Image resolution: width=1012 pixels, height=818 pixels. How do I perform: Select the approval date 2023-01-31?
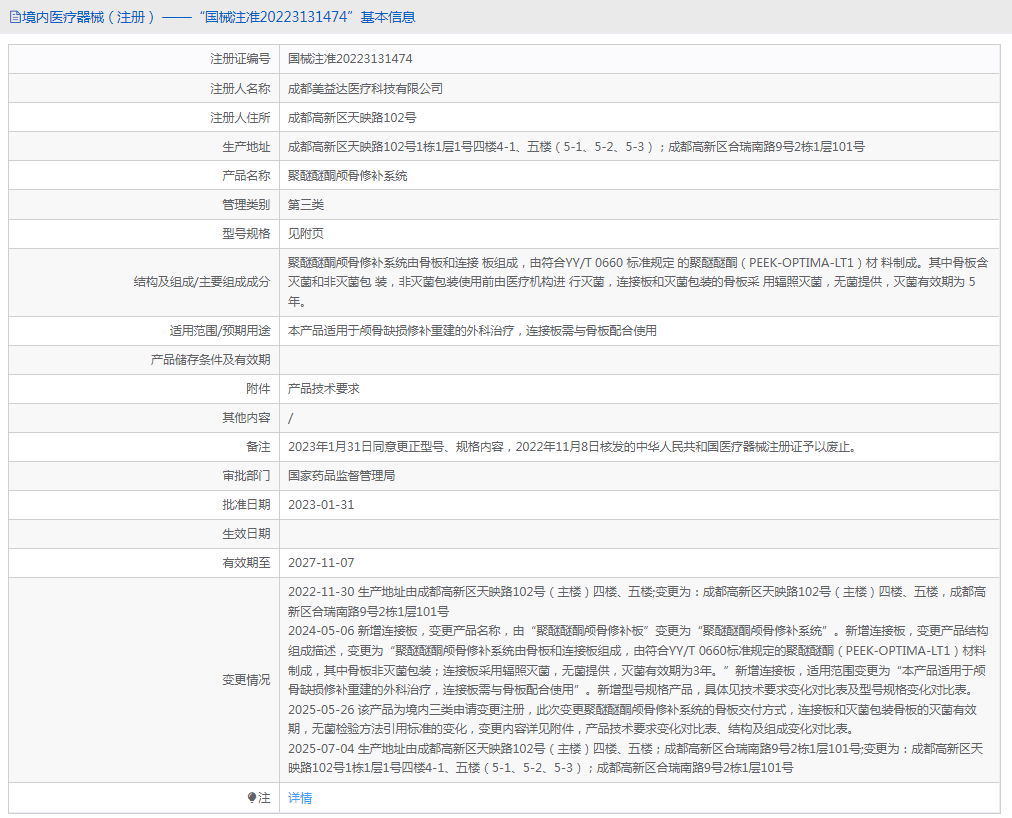click(321, 505)
